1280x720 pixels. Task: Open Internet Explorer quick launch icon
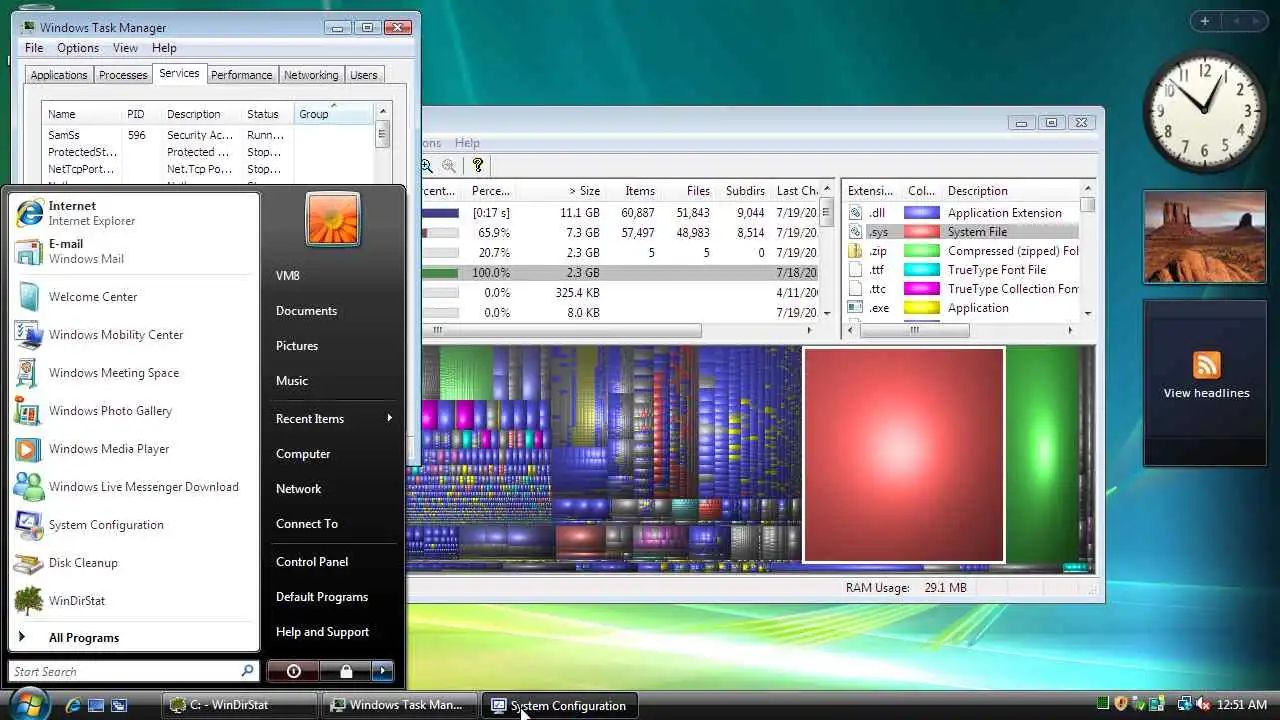tap(73, 705)
